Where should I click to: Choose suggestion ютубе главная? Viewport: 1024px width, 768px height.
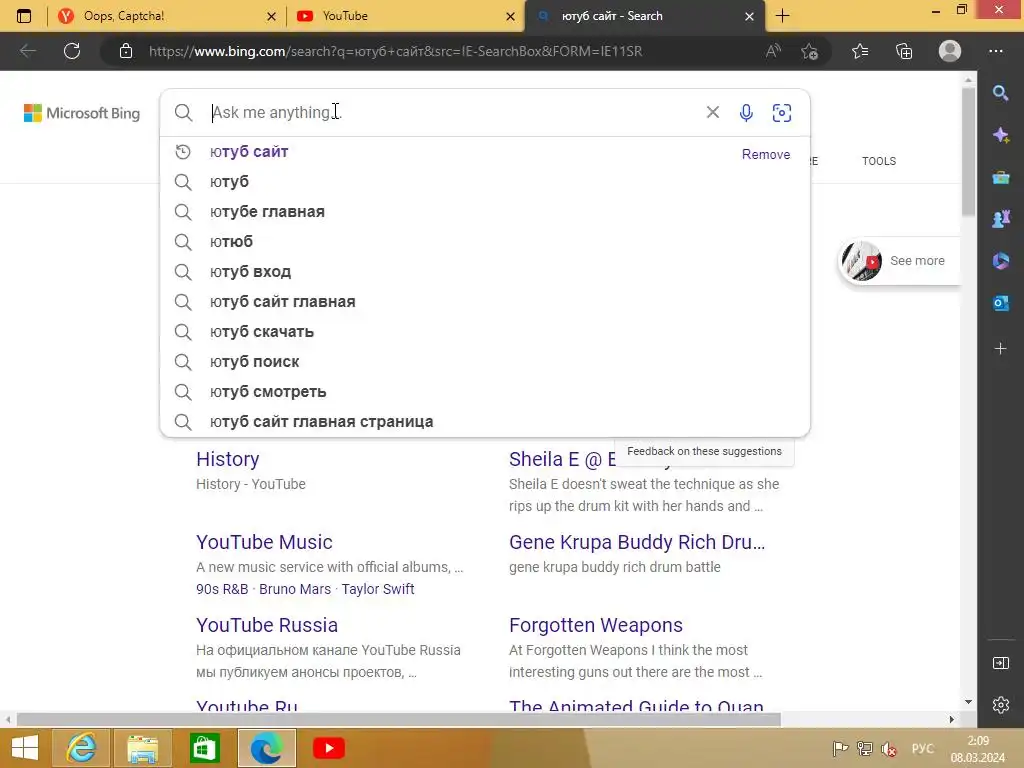point(485,212)
